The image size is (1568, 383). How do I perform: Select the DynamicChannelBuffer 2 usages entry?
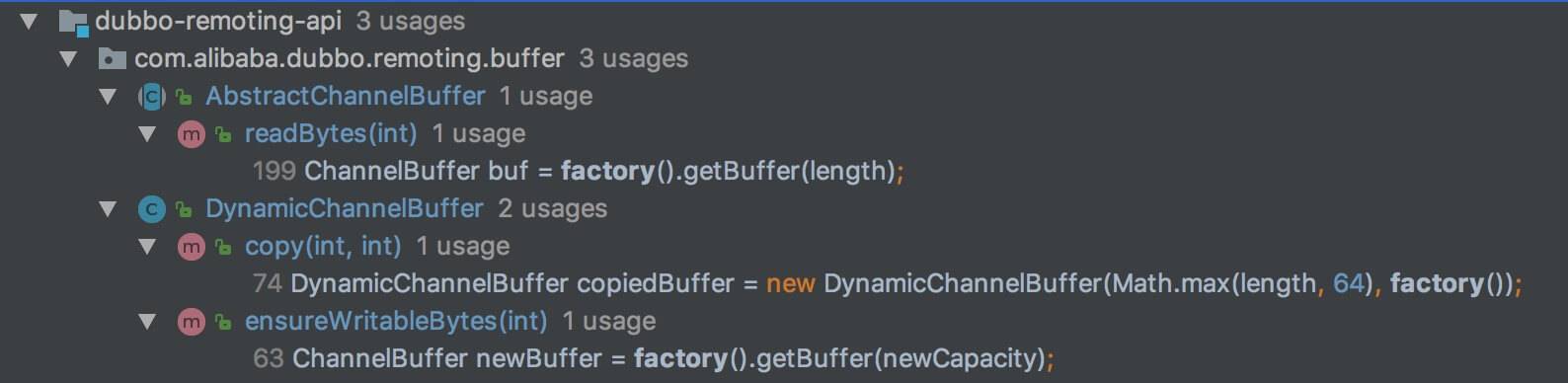[x=406, y=208]
